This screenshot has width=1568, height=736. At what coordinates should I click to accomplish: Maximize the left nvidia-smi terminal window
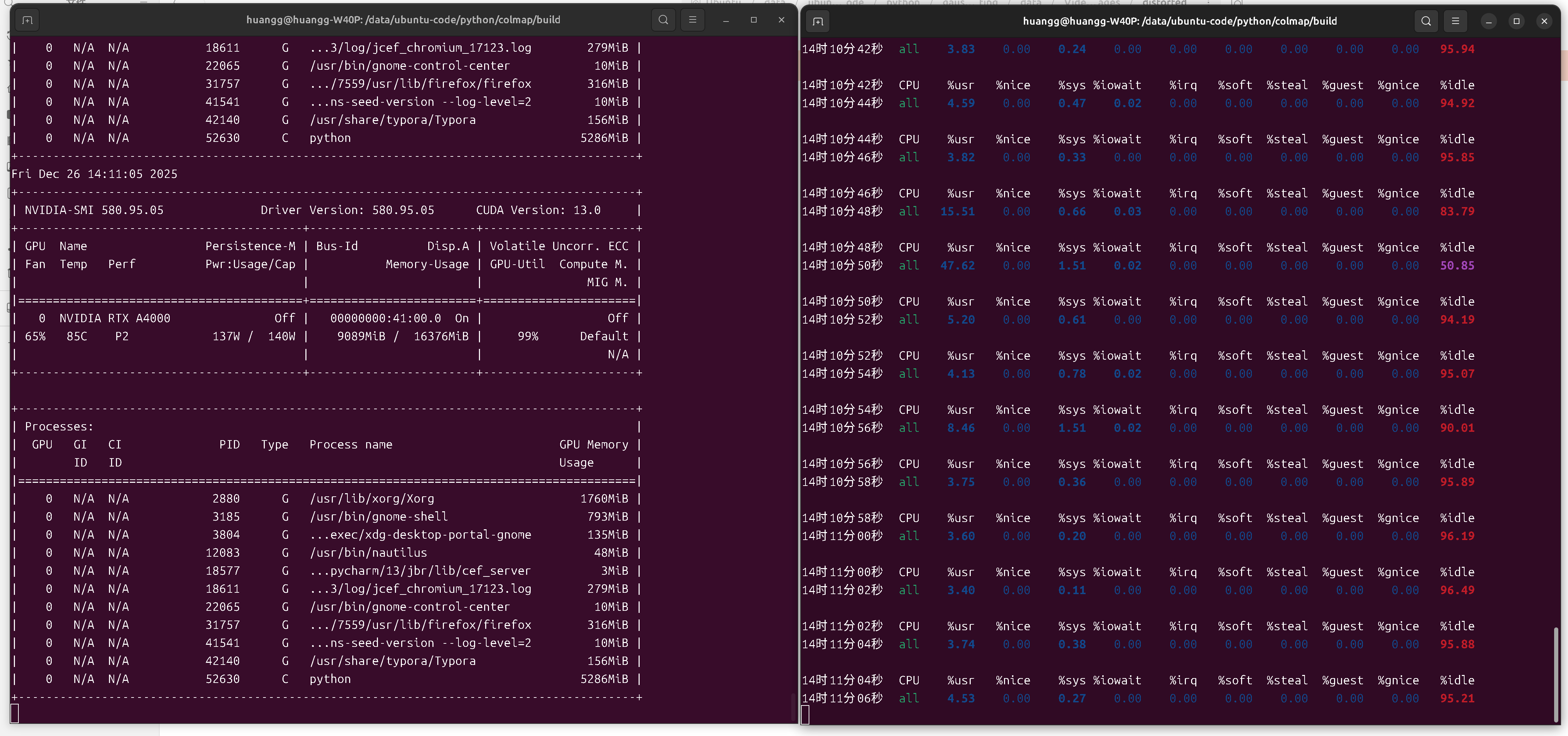753,20
